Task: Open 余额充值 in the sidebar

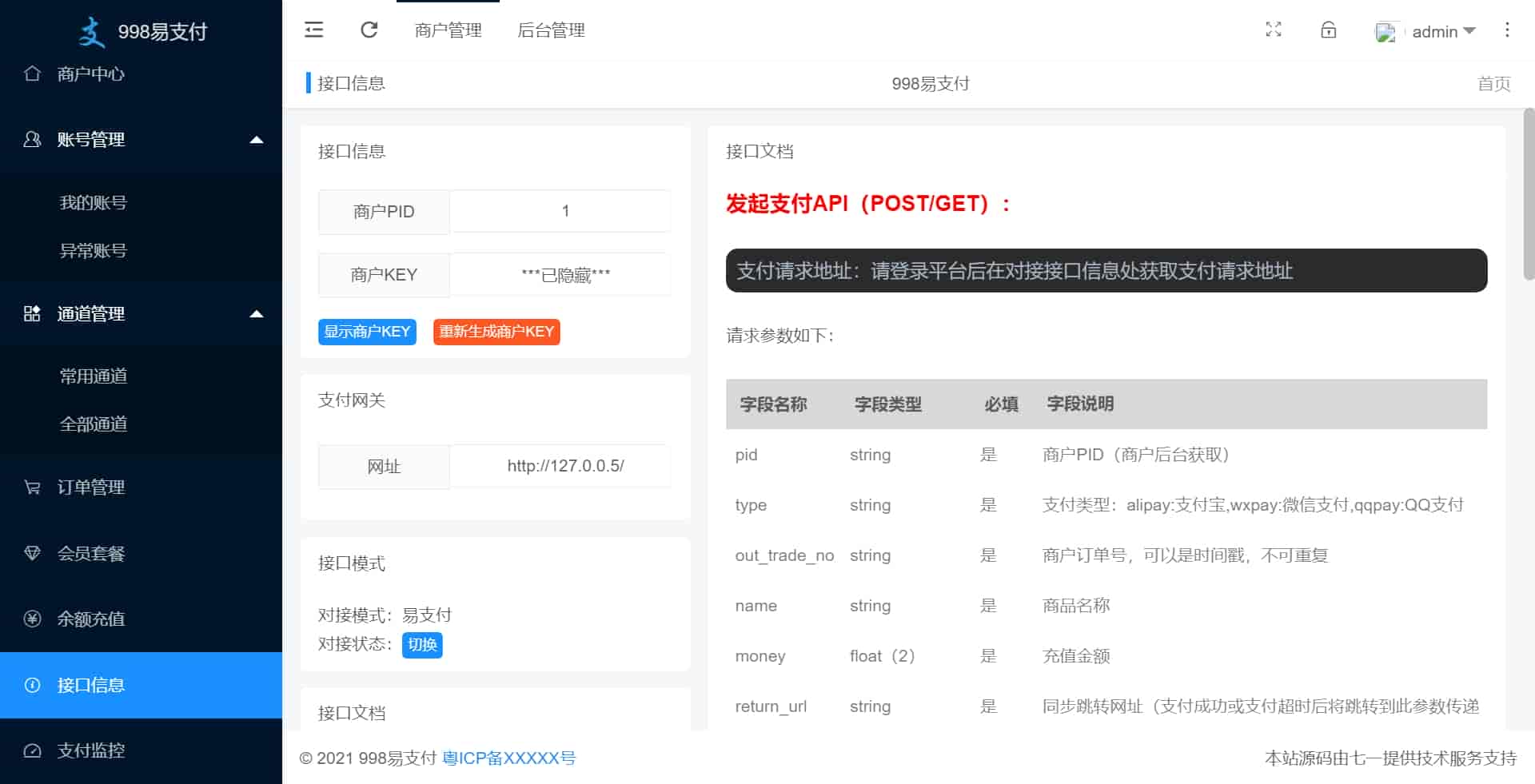Action: tap(90, 619)
